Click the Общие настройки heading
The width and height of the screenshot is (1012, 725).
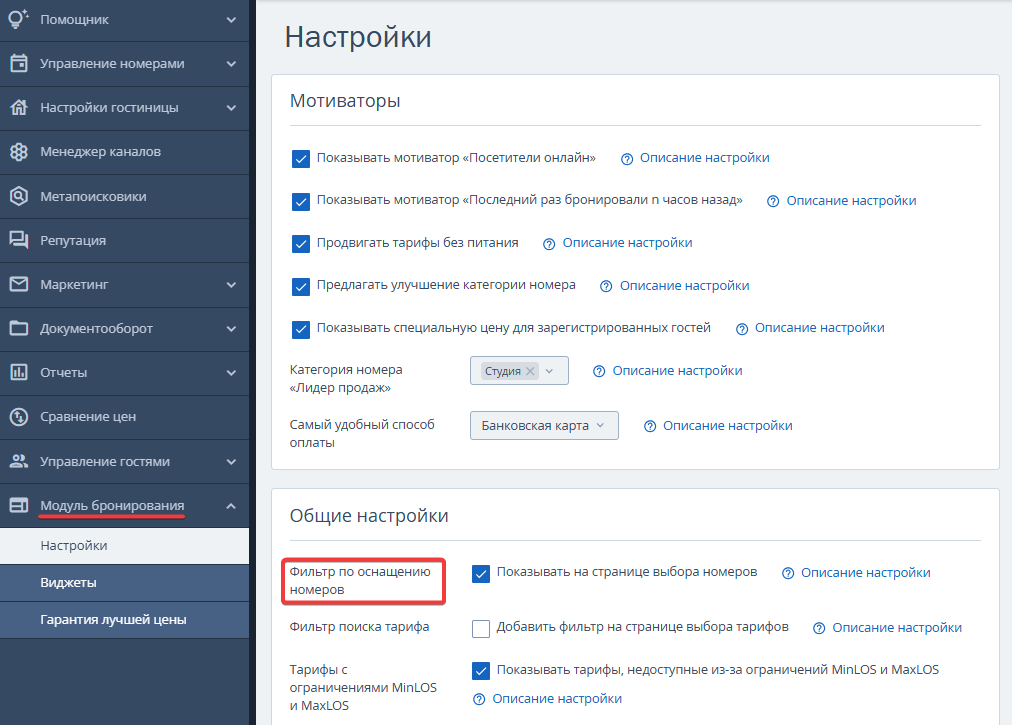click(x=369, y=516)
